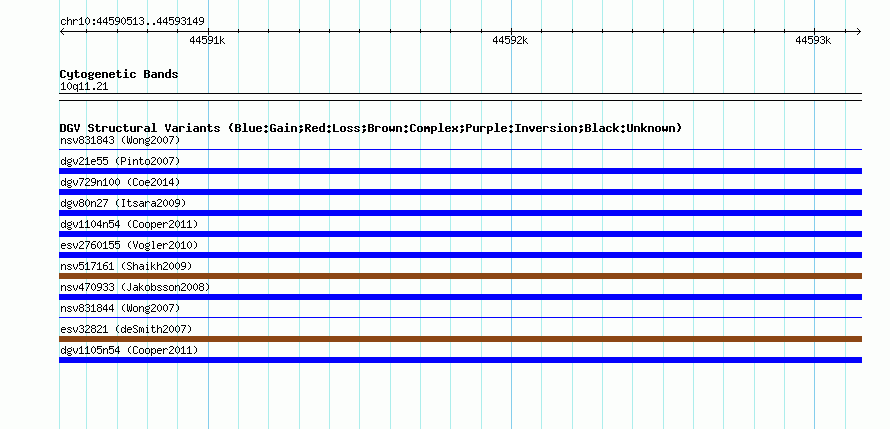Viewport: 890px width, 429px height.
Task: Click the dgv1105n54 blue gain bar
Action: point(460,360)
